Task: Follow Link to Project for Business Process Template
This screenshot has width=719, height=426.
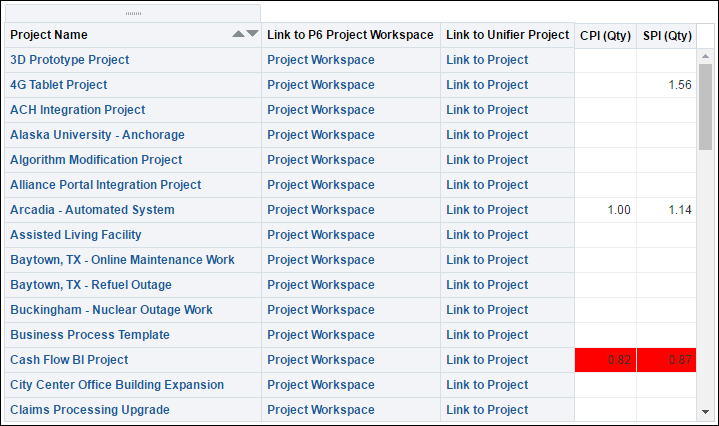Action: (x=487, y=335)
